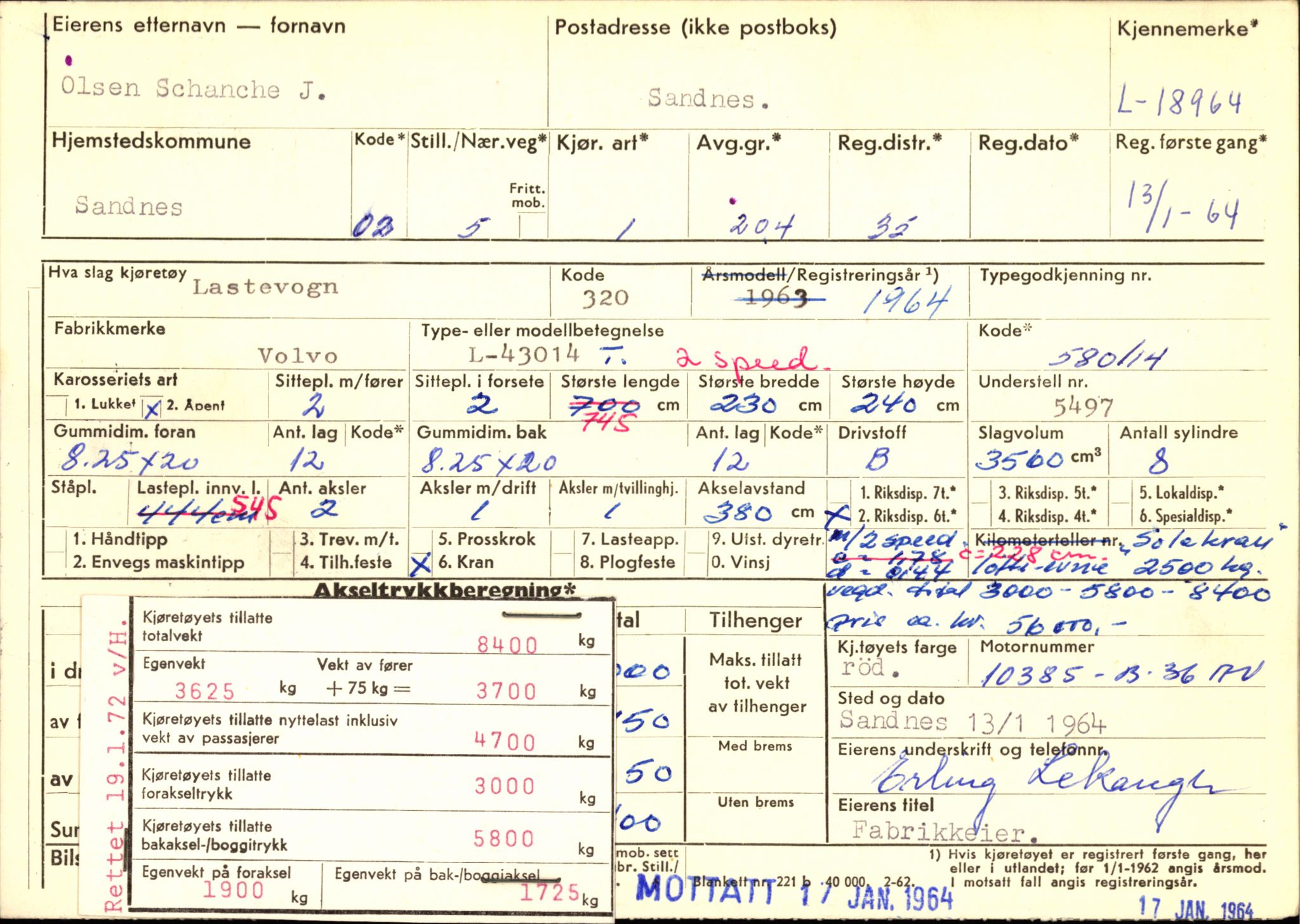Click the blue stamp 'MOTTATT 17 JAN. 1964'
The width and height of the screenshot is (1300, 924).
click(794, 890)
